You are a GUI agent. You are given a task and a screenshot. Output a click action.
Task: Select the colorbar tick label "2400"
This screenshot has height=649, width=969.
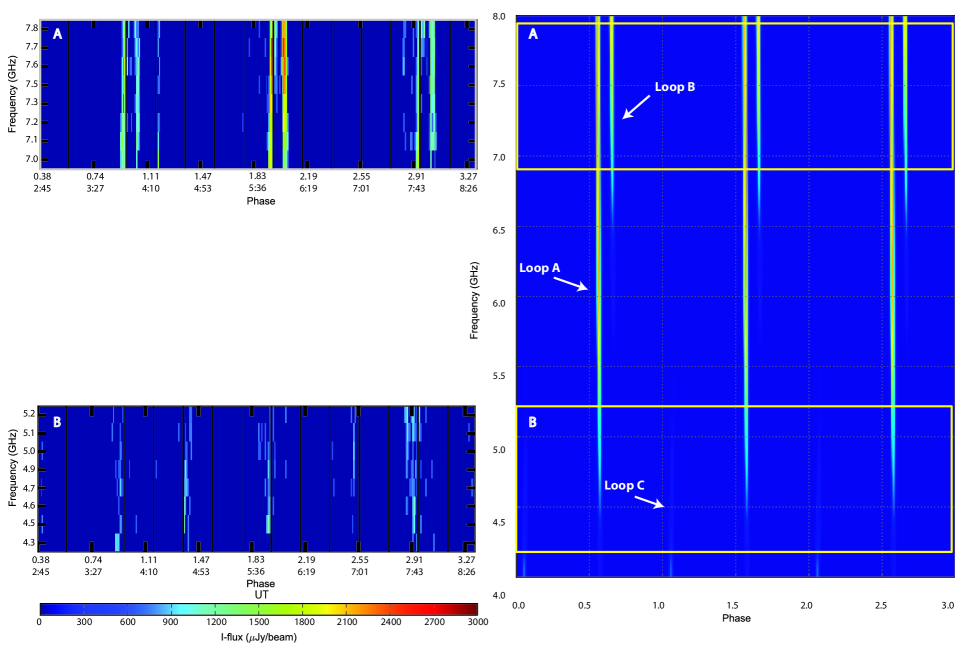click(391, 622)
